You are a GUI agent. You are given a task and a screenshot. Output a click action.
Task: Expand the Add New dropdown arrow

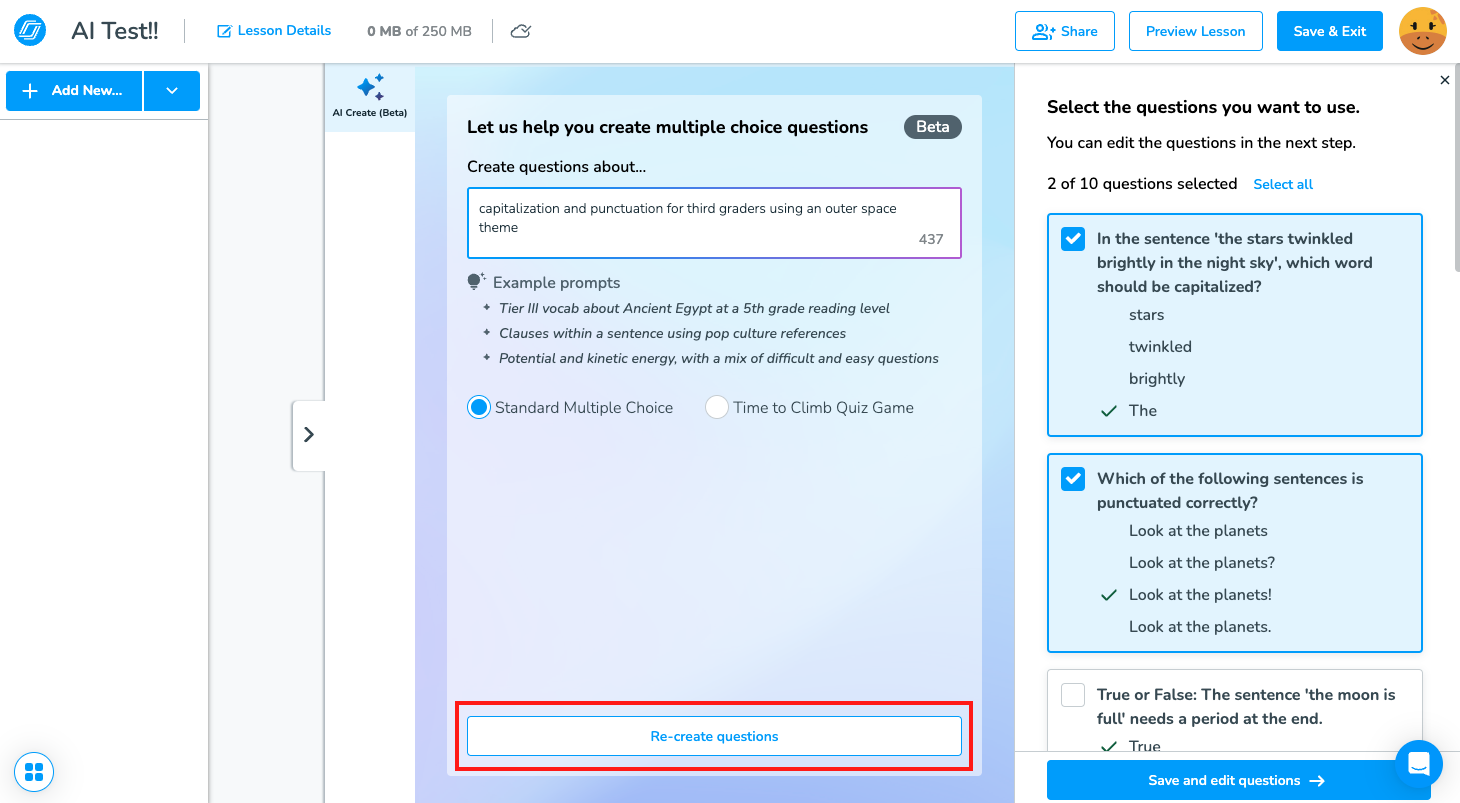[x=172, y=91]
